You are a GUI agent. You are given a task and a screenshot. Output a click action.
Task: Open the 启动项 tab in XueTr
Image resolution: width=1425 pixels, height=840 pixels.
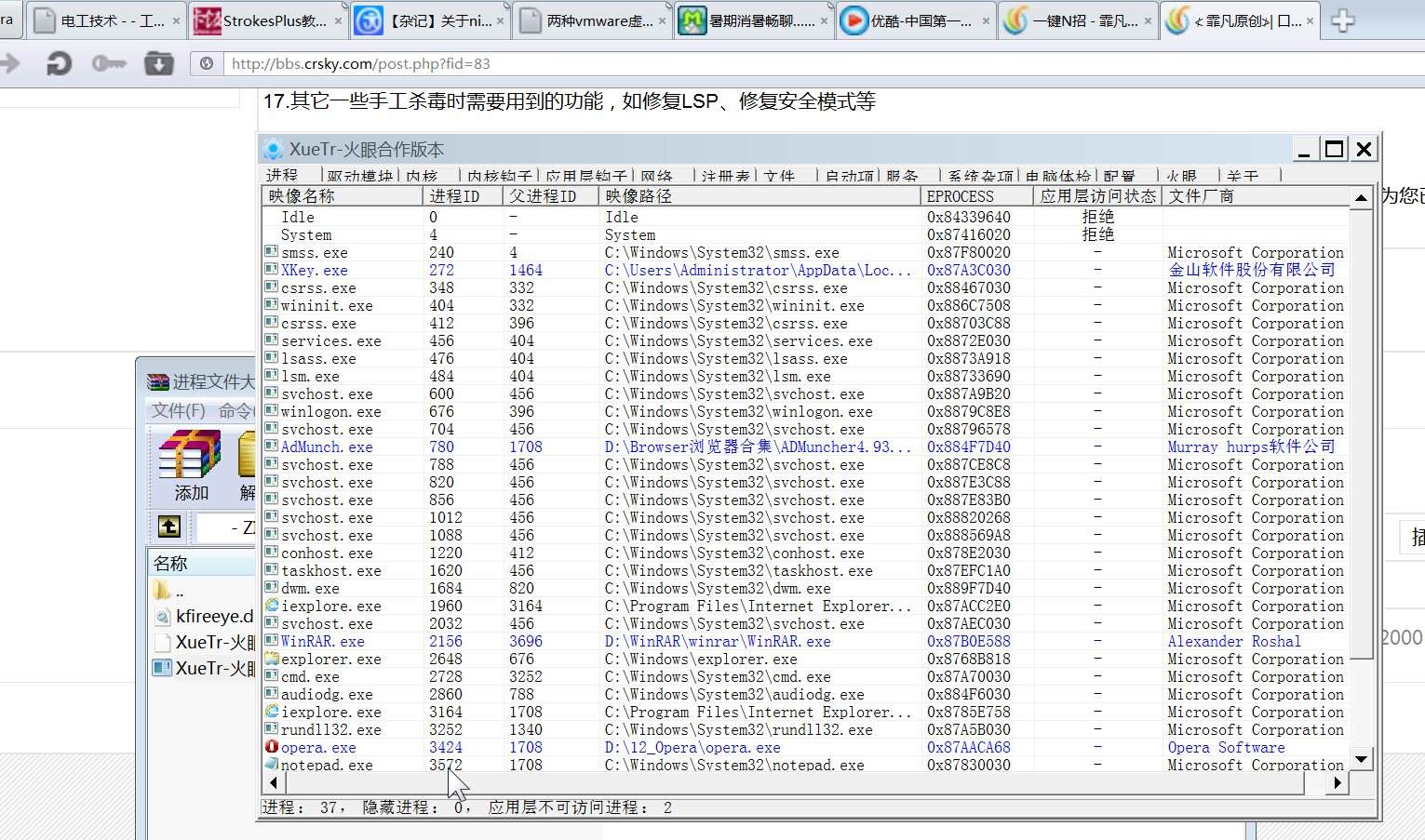click(x=849, y=176)
